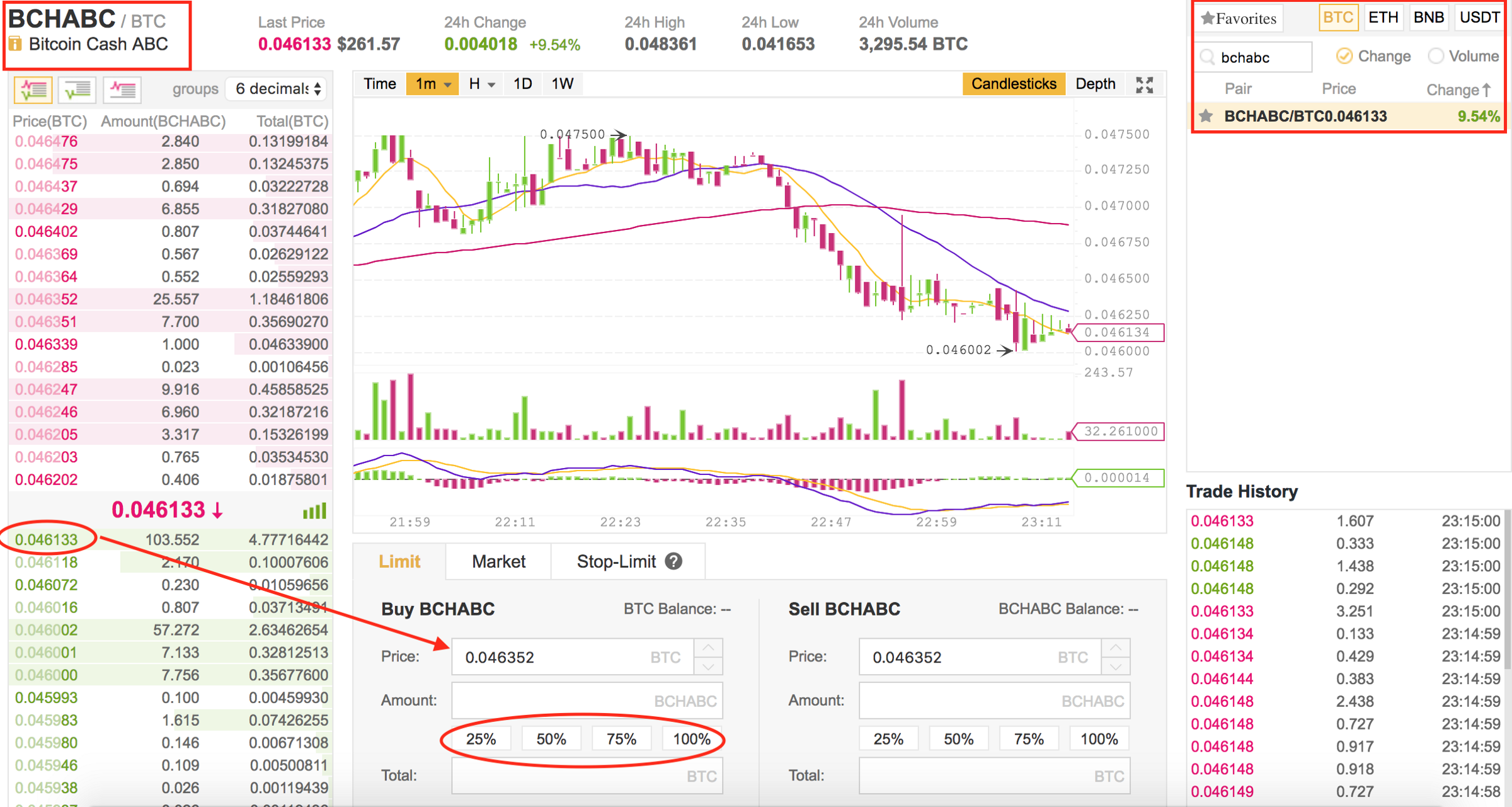Switch to the Market order tab
The width and height of the screenshot is (1512, 807).
click(498, 561)
